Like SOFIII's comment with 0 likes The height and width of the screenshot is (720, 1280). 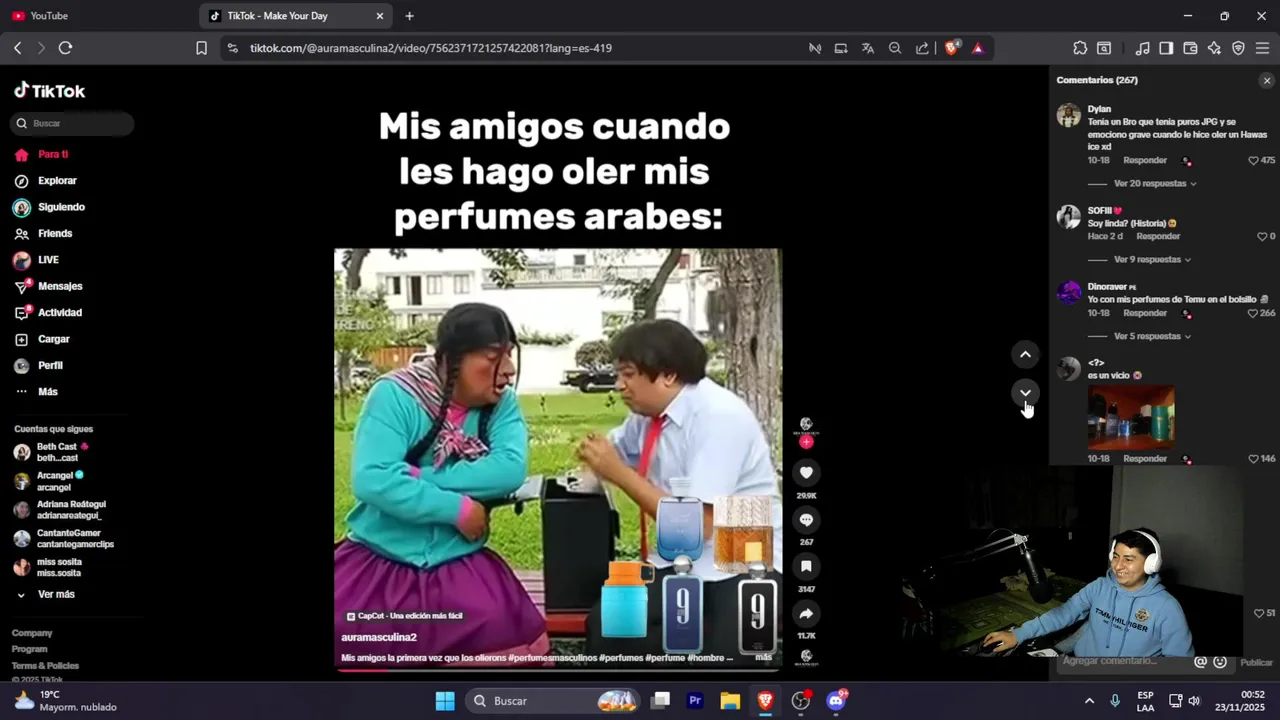1262,236
